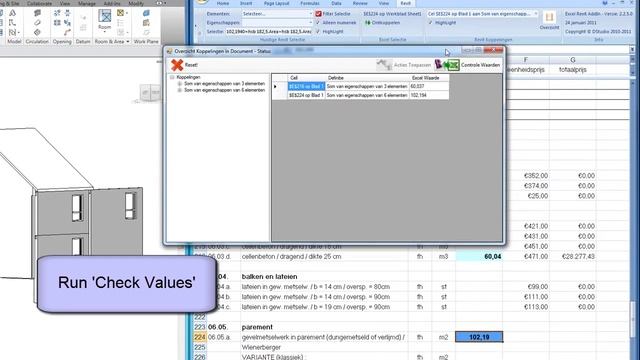
Task: Open the Manage tab in Revit
Action: [x=87, y=3]
